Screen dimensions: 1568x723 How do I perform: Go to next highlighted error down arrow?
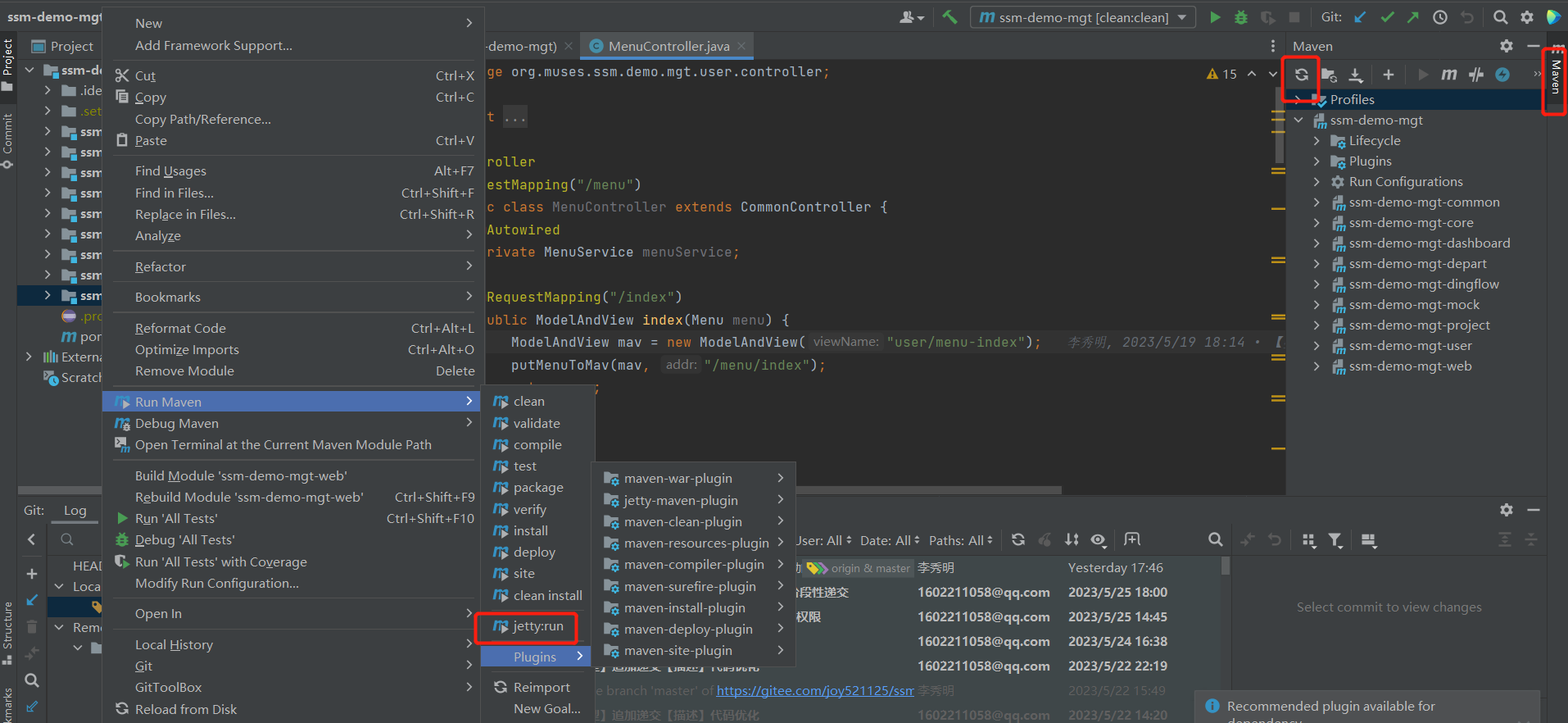pos(1272,74)
